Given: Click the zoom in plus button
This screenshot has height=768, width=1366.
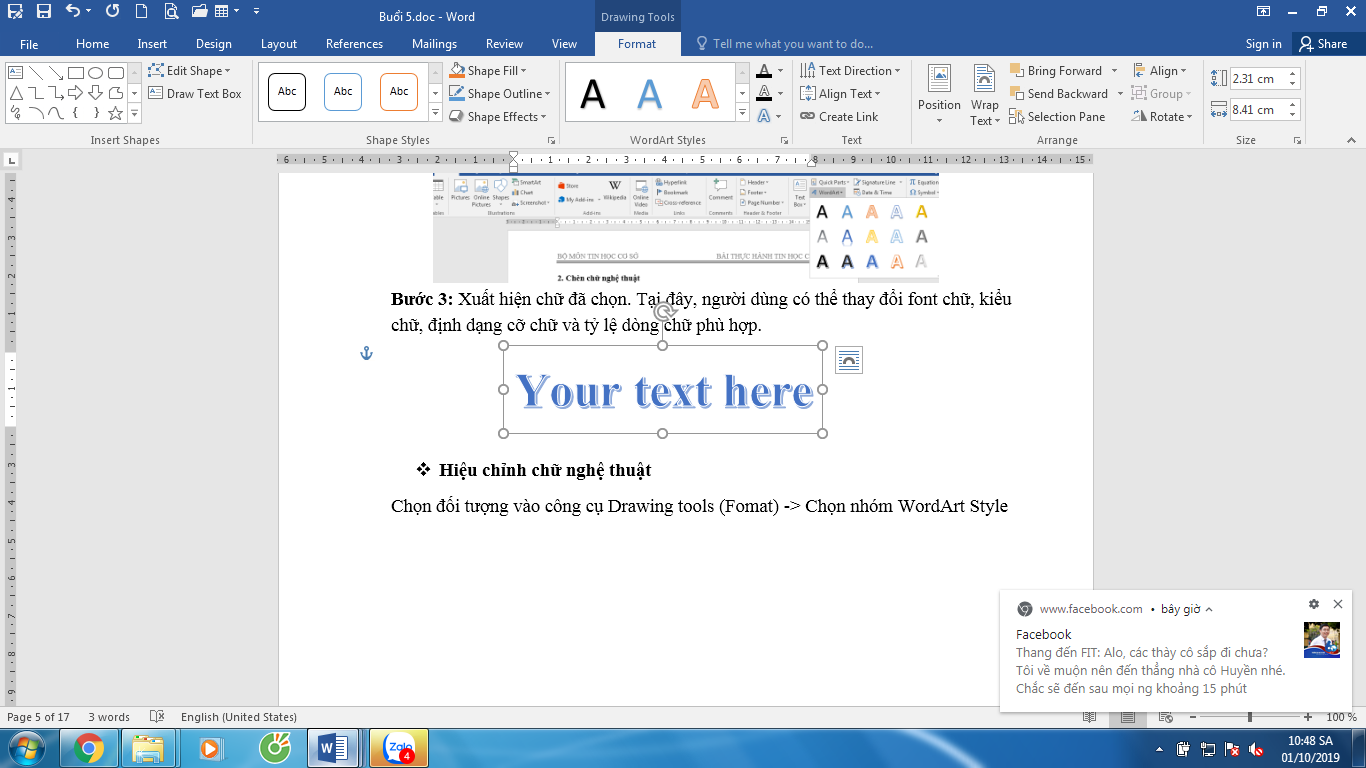Looking at the screenshot, I should [x=1308, y=717].
